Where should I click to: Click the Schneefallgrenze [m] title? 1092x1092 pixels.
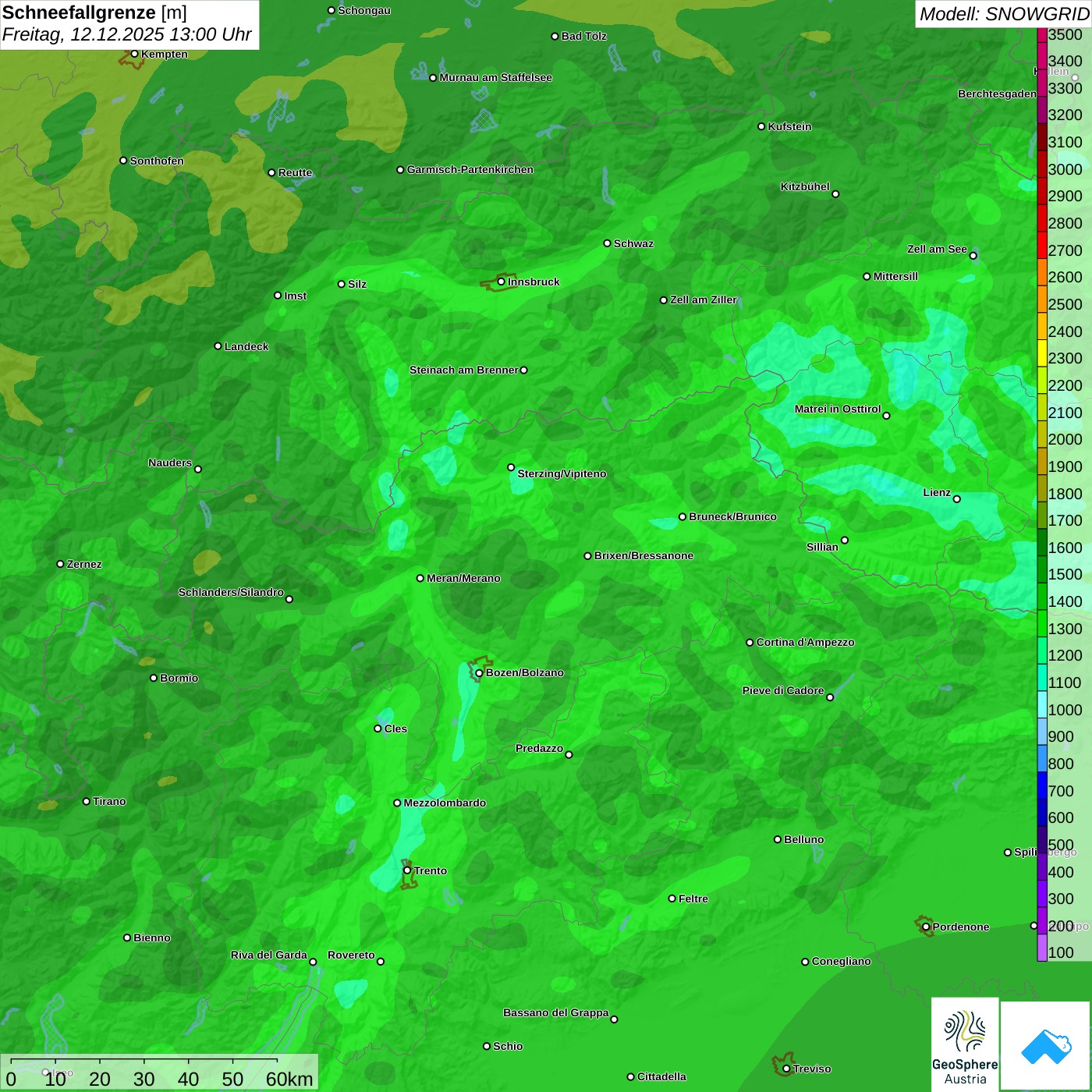[95, 12]
